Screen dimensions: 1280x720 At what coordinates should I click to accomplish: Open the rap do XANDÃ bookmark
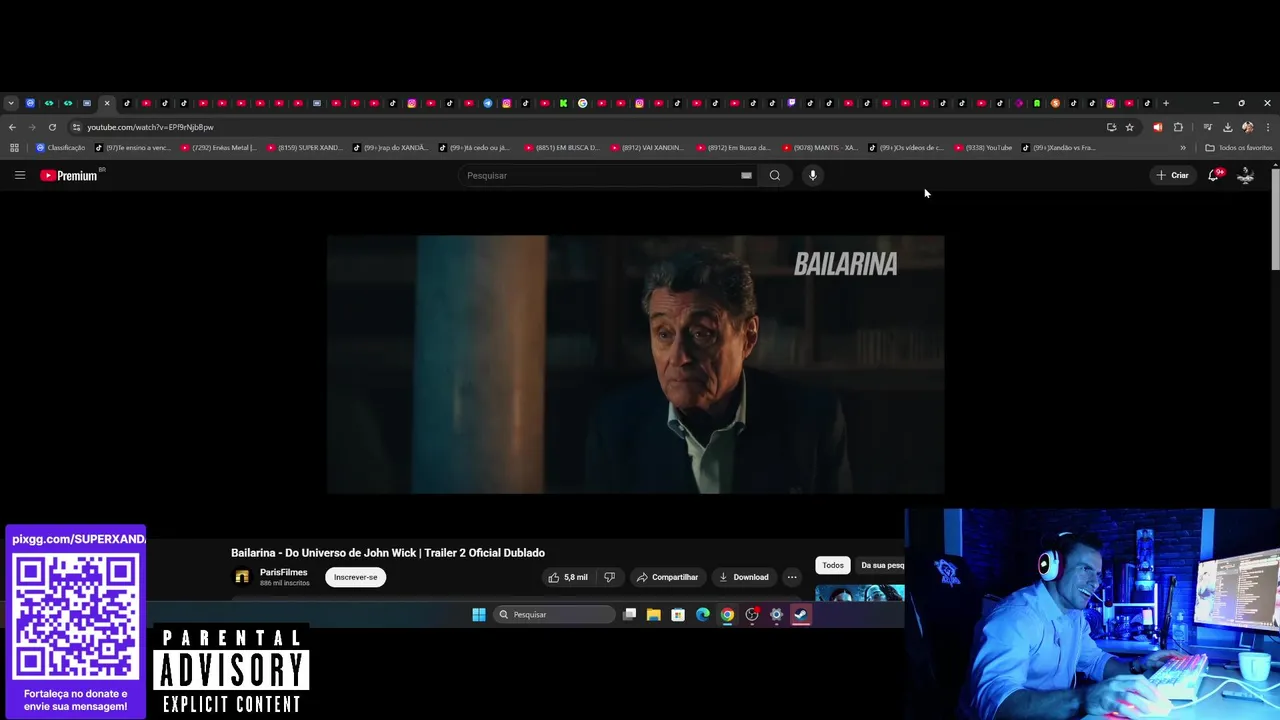[x=391, y=148]
